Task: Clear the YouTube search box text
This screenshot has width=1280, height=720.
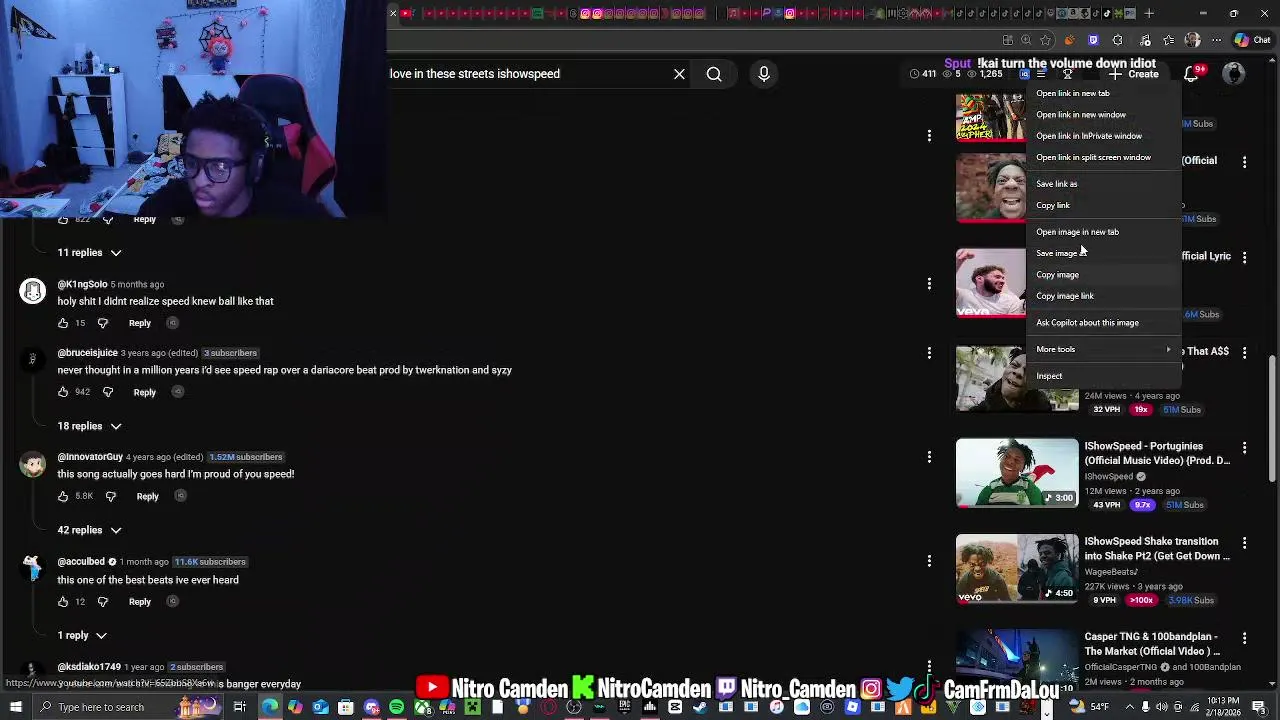Action: pos(679,74)
